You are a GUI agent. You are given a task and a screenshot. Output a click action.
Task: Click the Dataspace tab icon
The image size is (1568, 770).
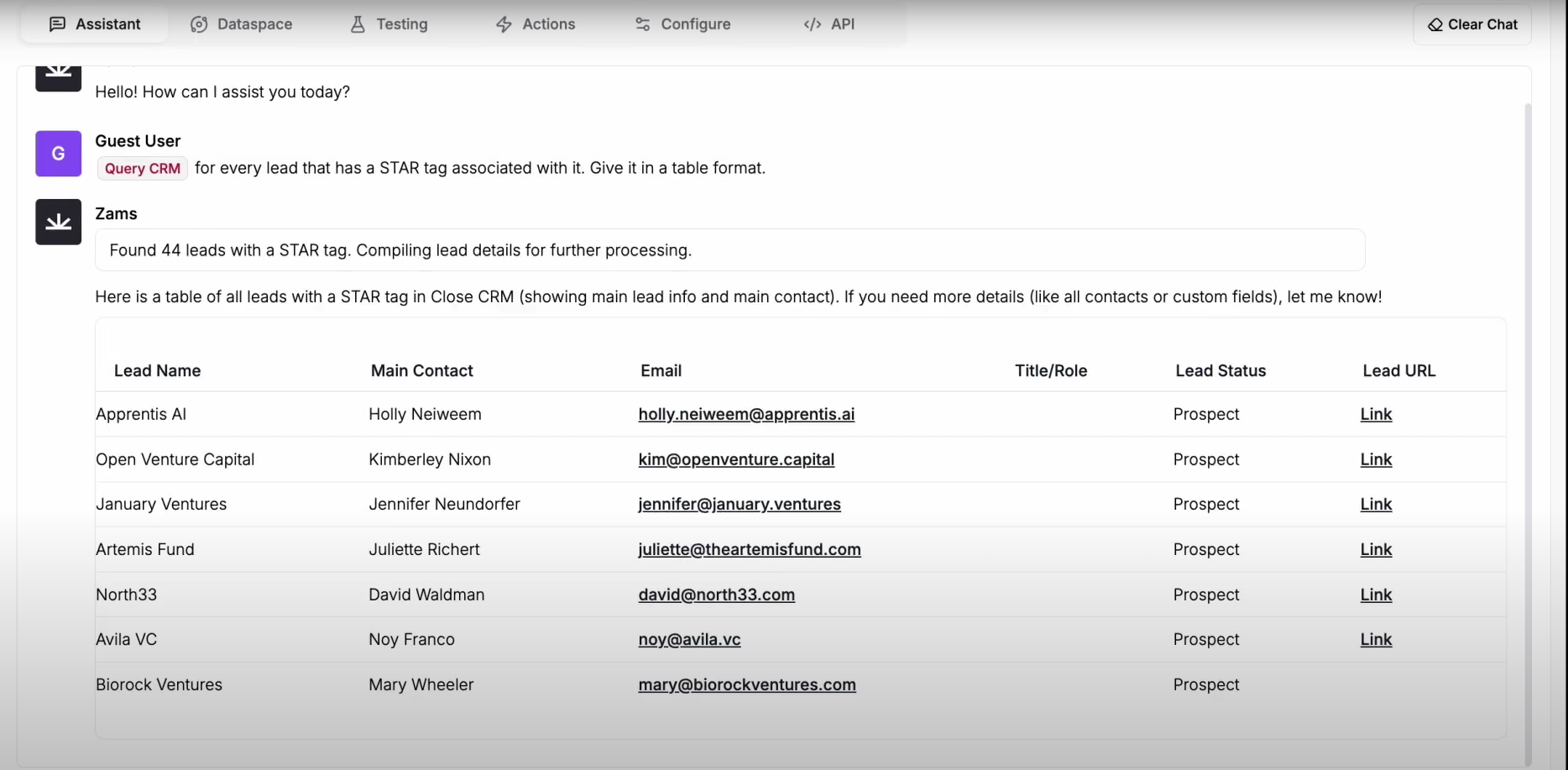199,24
